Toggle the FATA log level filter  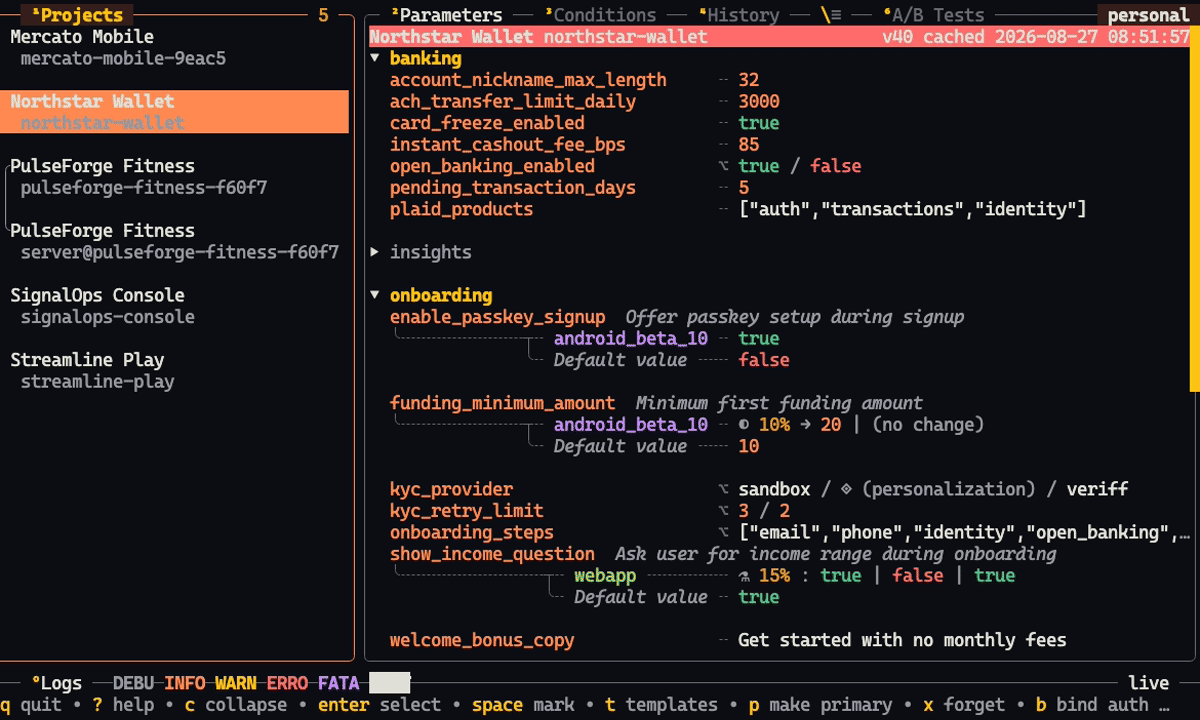point(338,683)
